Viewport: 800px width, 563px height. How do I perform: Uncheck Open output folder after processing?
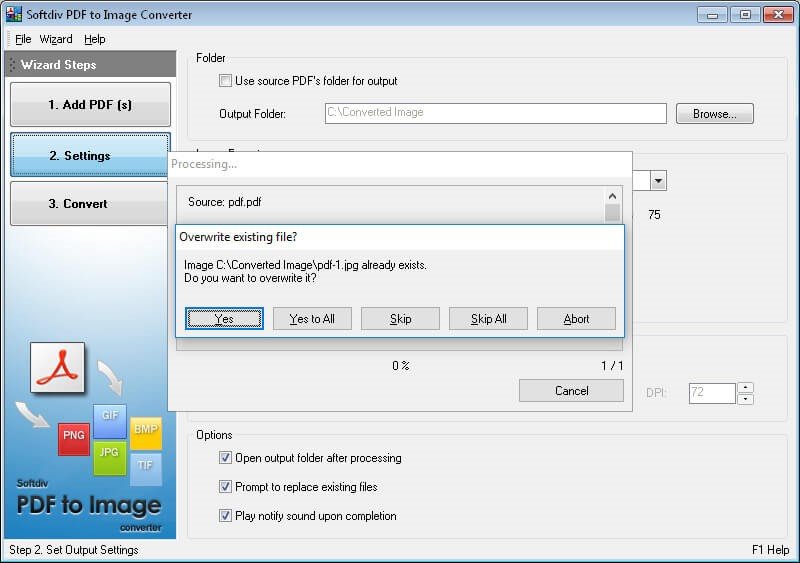(225, 458)
